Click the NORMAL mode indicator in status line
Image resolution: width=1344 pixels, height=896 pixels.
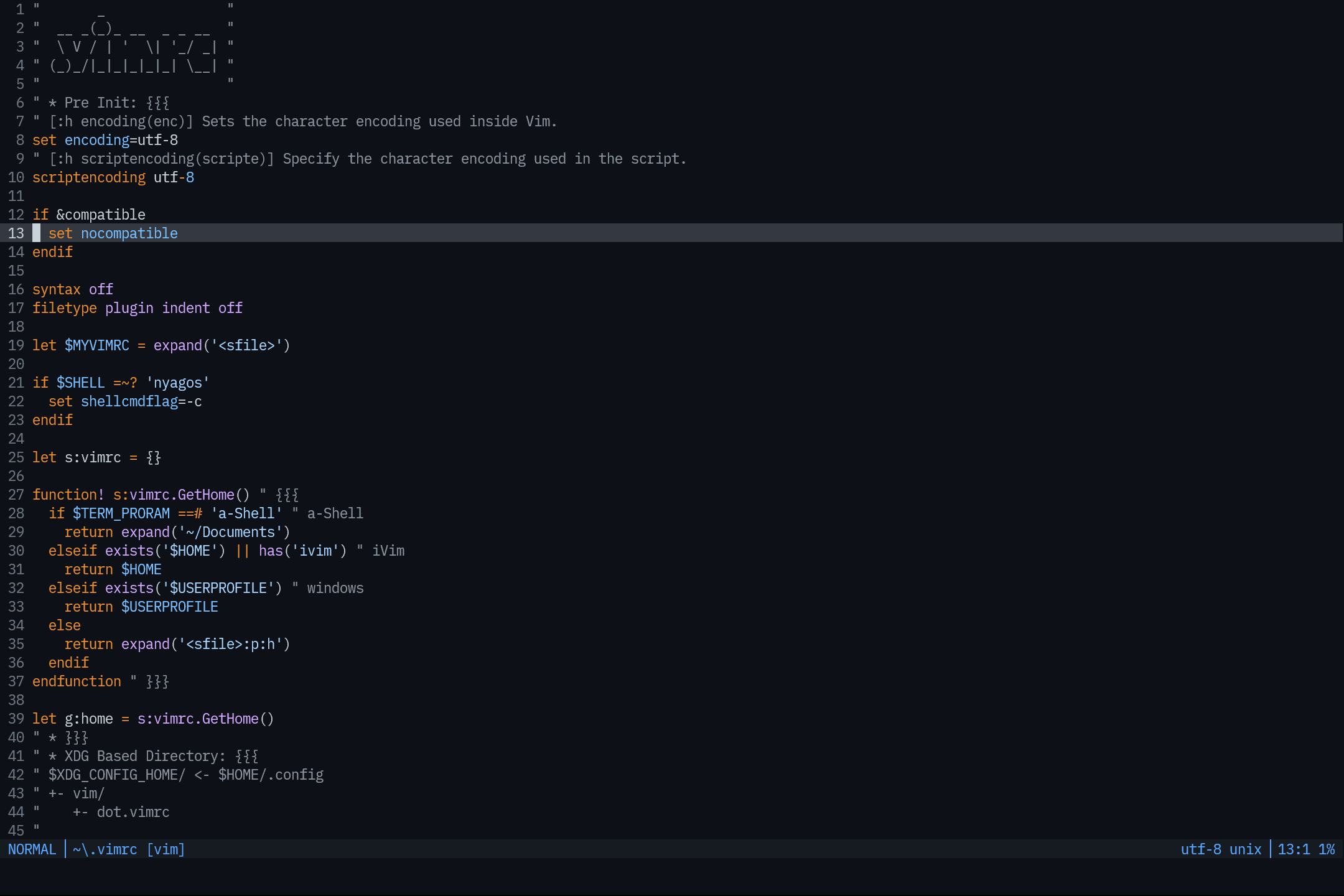pos(32,849)
